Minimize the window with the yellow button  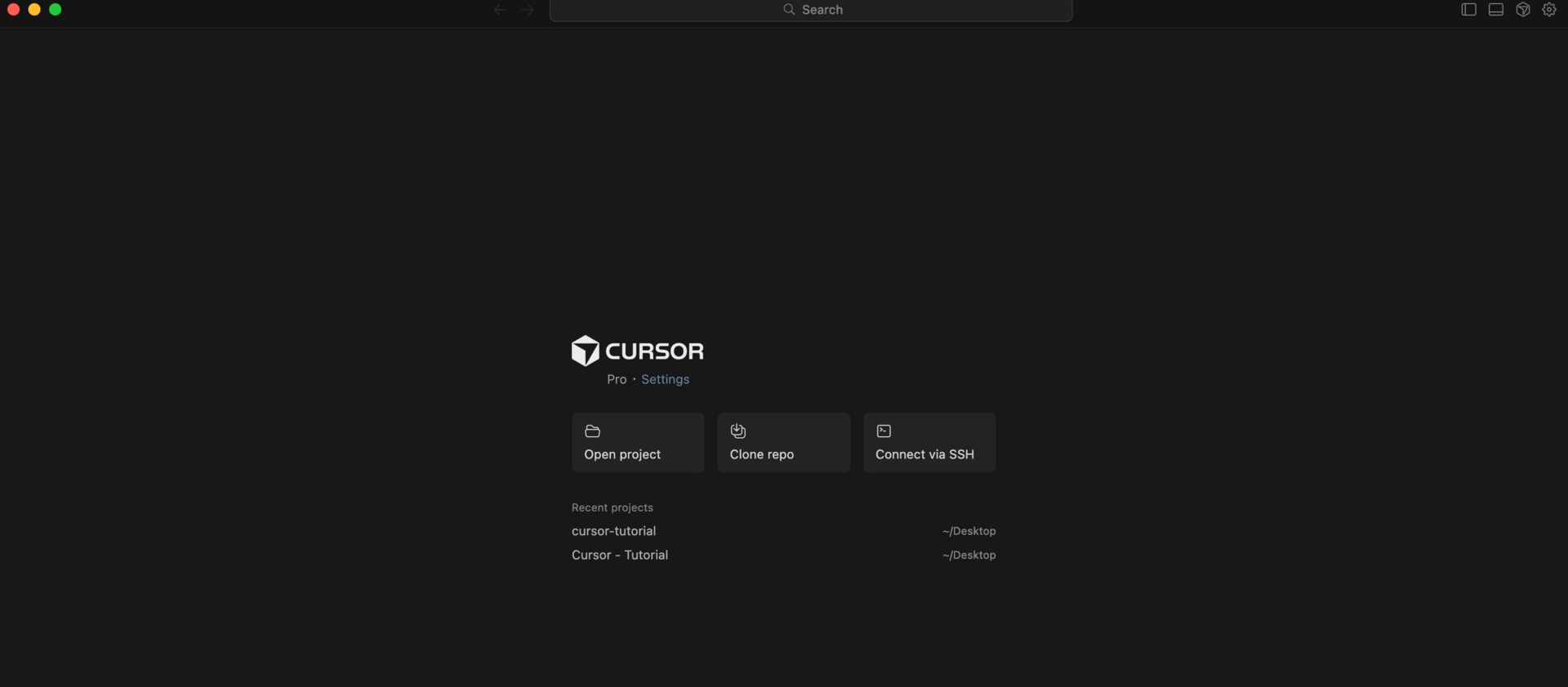point(34,10)
